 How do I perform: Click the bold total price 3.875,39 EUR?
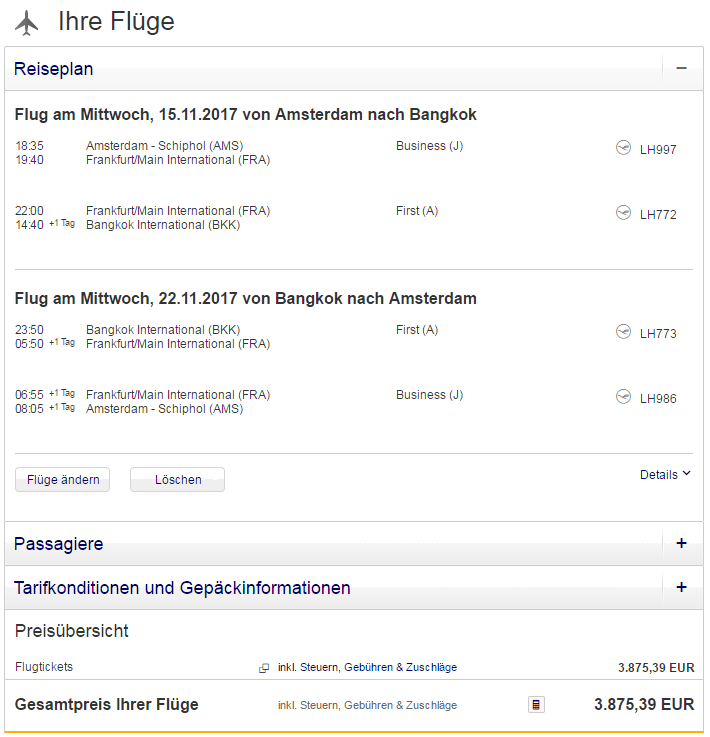tap(644, 705)
